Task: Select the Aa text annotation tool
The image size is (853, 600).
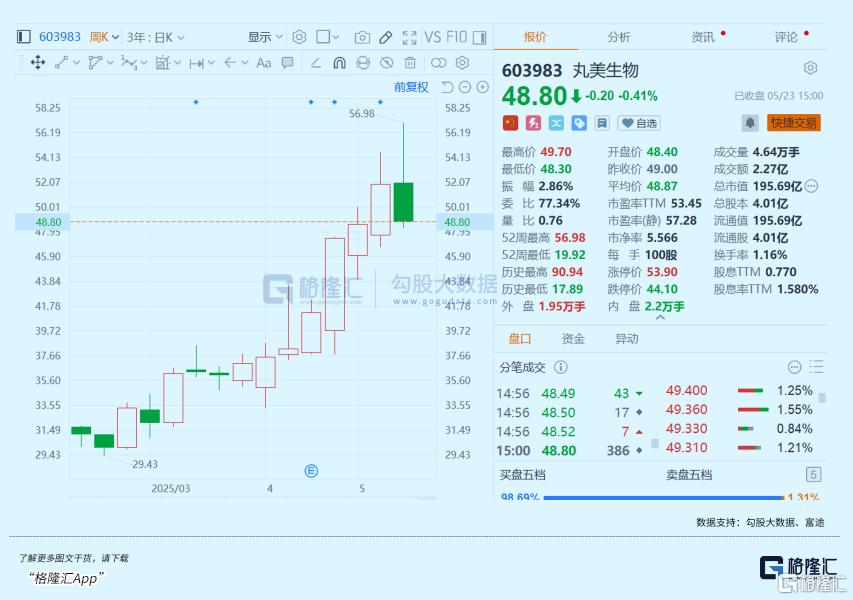Action: click(x=264, y=63)
